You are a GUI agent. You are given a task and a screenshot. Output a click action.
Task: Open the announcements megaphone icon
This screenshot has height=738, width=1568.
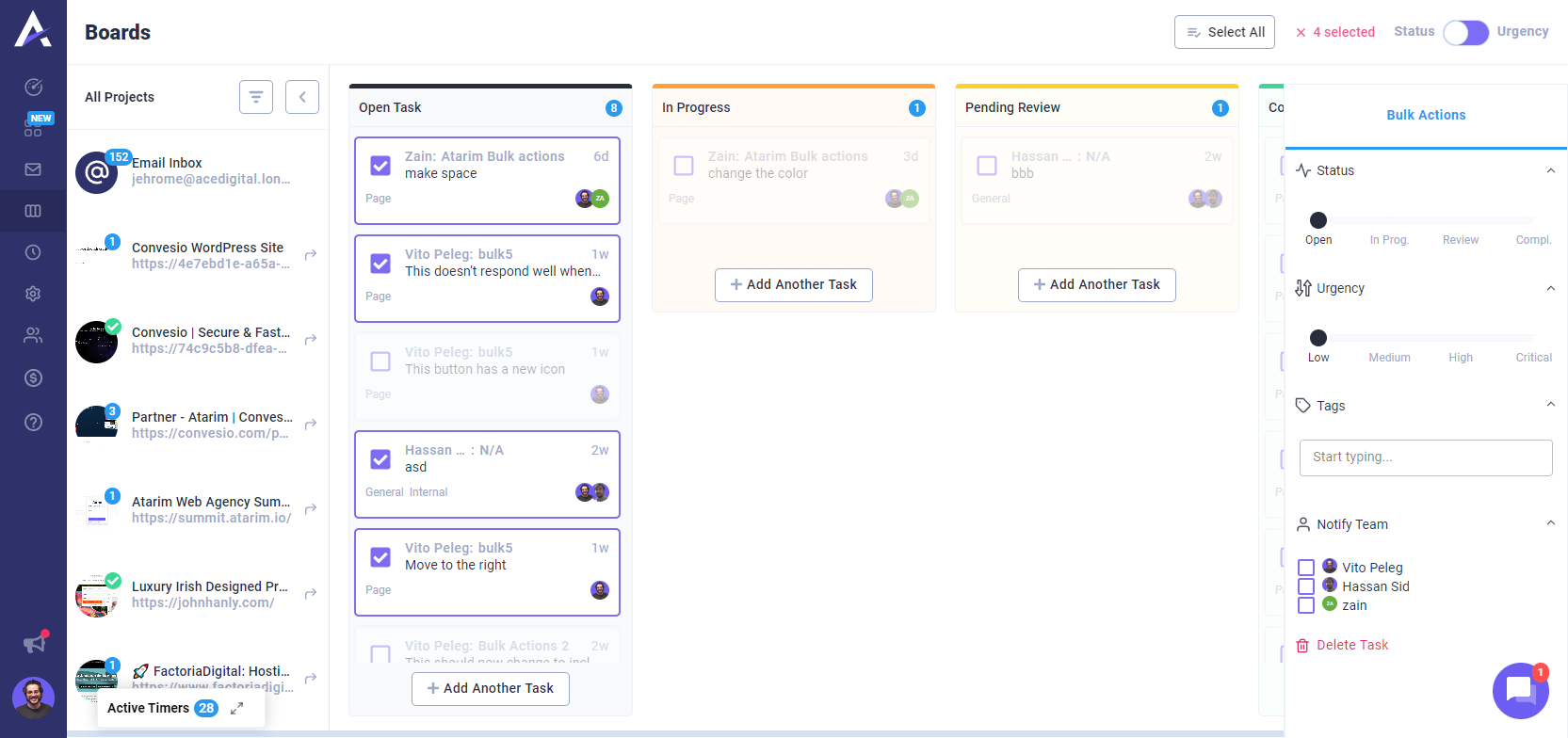[35, 643]
